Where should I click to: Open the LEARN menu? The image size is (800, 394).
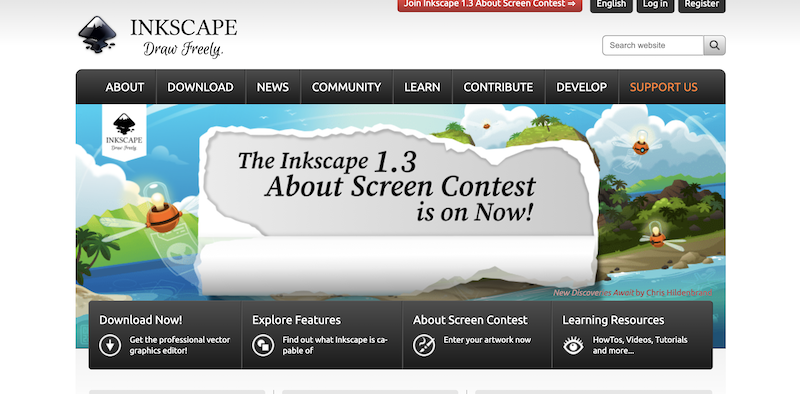click(x=422, y=87)
